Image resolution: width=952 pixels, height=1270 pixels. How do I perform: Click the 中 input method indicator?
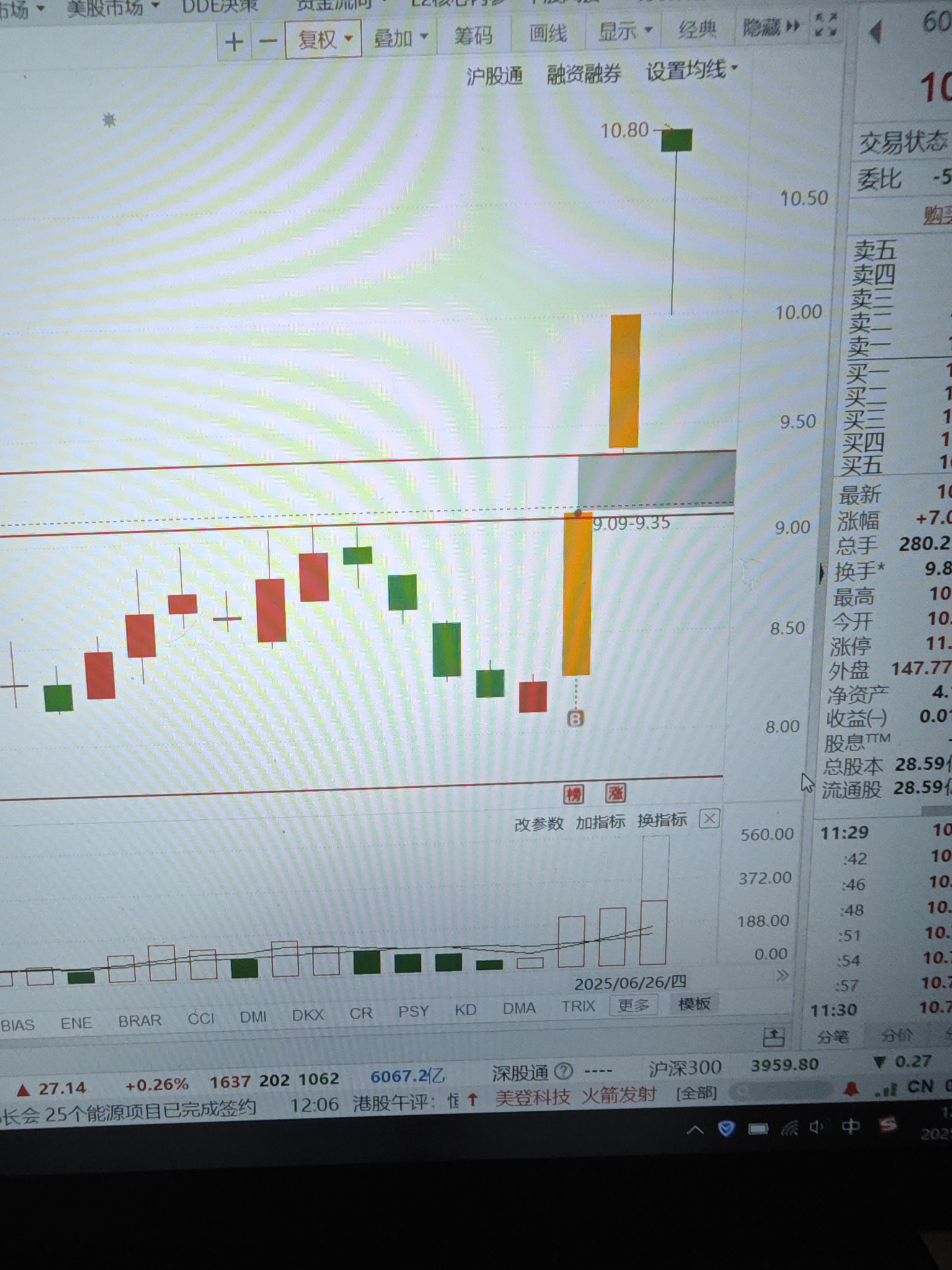click(x=850, y=1125)
